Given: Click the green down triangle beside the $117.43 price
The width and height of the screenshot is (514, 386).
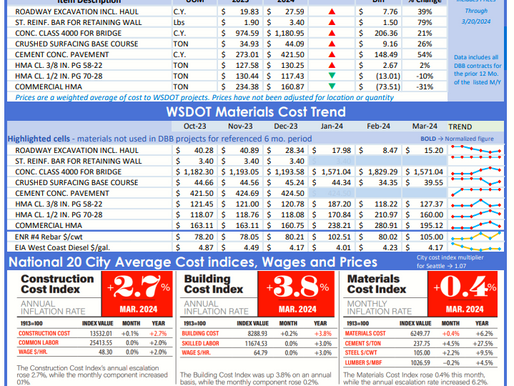Looking at the screenshot, I should coord(331,75).
